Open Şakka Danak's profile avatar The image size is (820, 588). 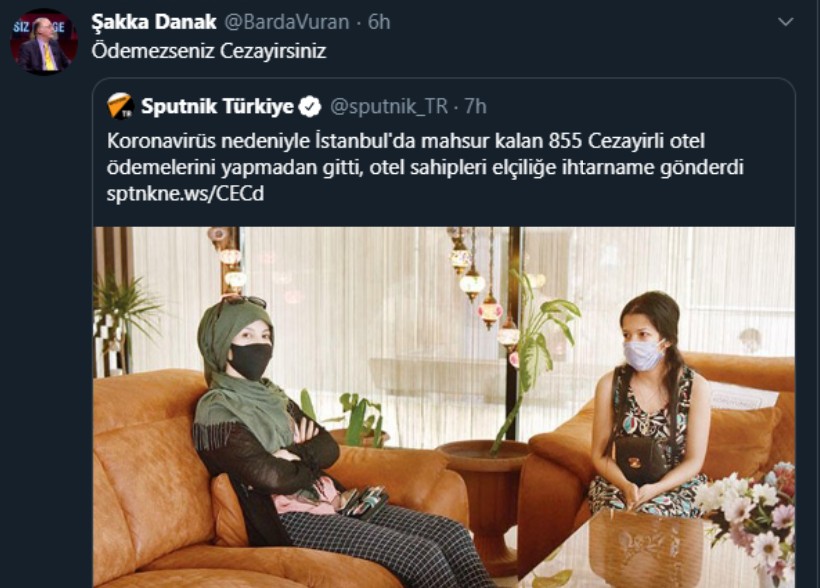pos(44,41)
